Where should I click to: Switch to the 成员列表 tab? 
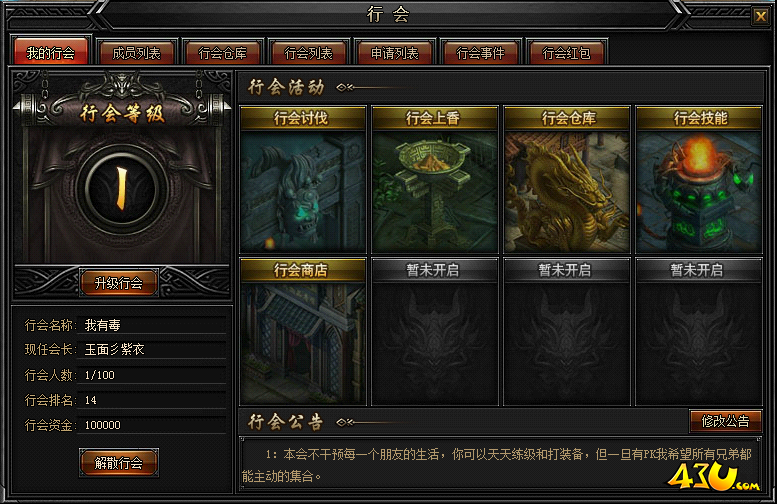[137, 53]
